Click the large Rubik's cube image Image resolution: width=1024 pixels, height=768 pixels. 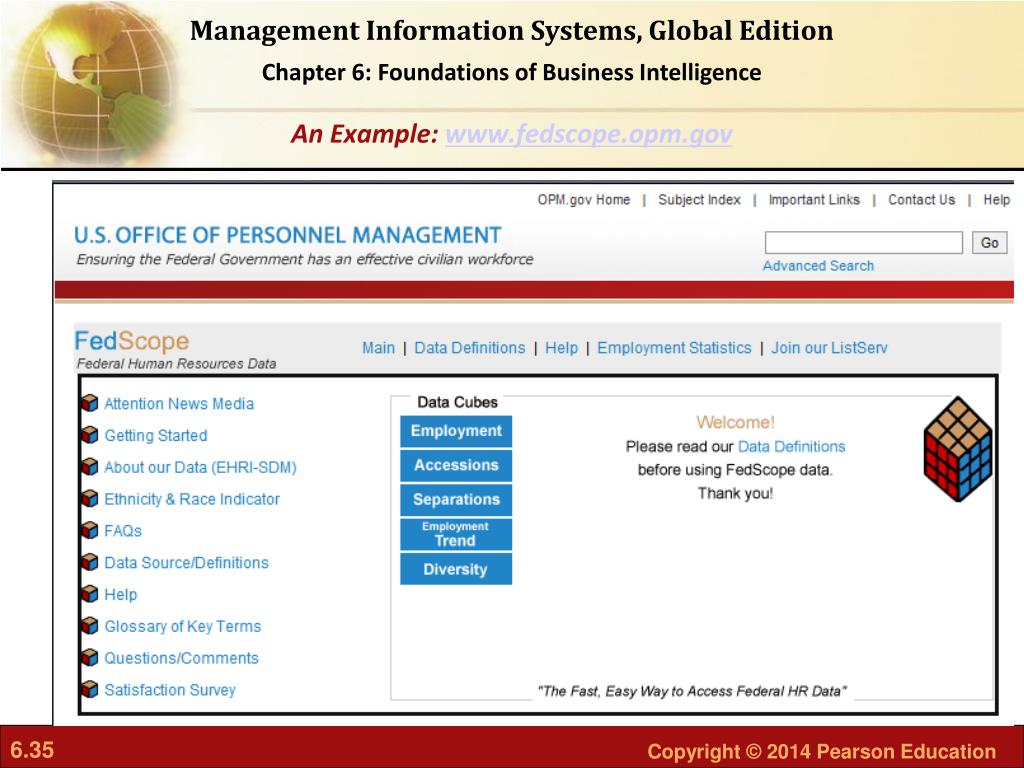958,449
